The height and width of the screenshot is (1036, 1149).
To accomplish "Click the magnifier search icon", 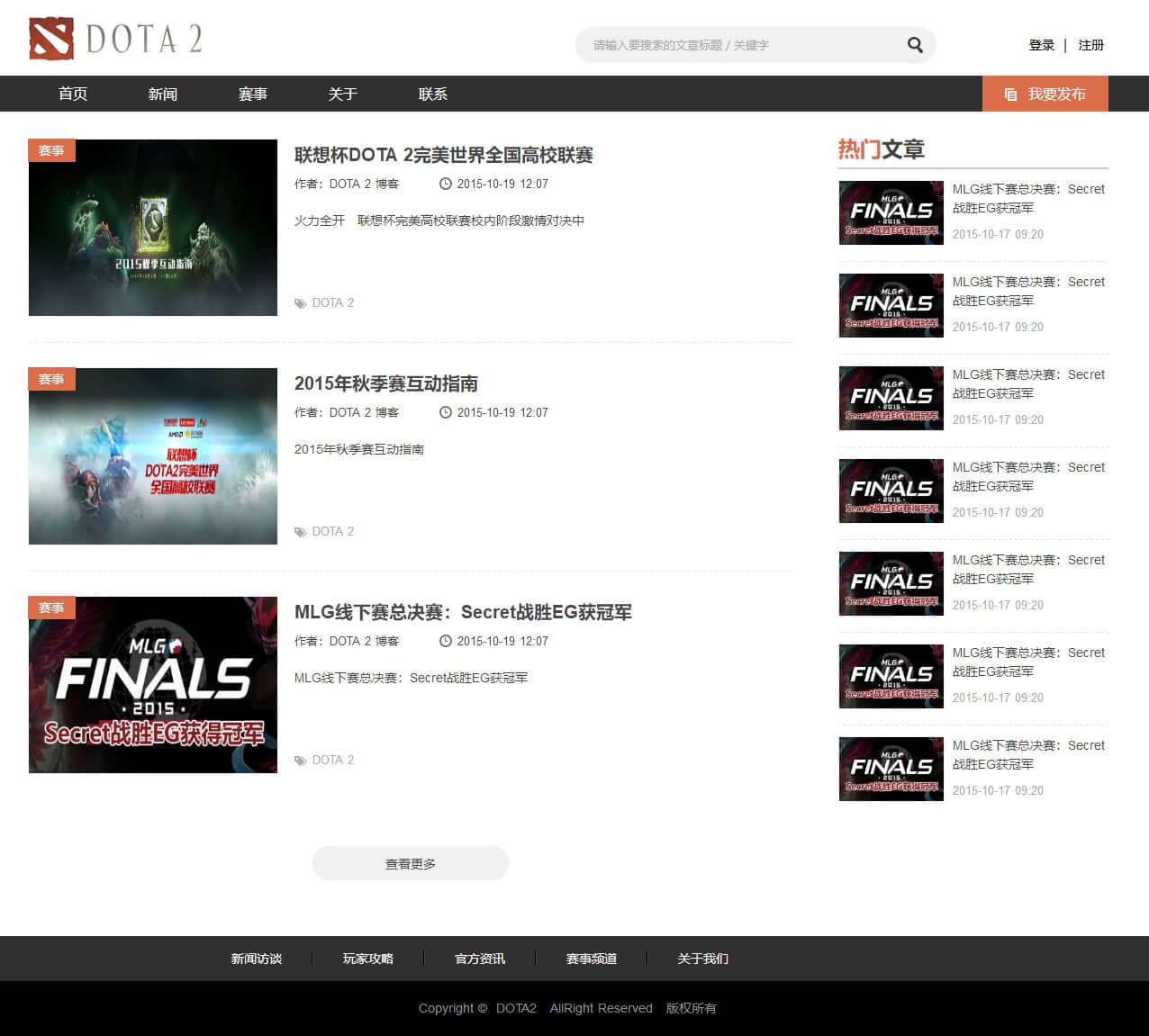I will pos(915,45).
